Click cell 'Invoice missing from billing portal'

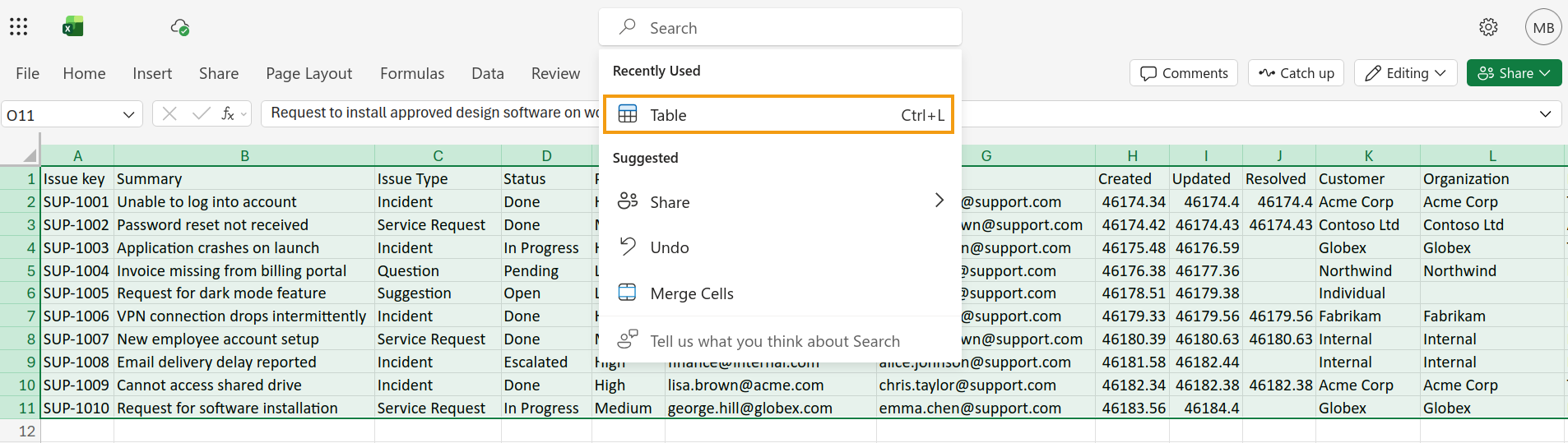(244, 270)
